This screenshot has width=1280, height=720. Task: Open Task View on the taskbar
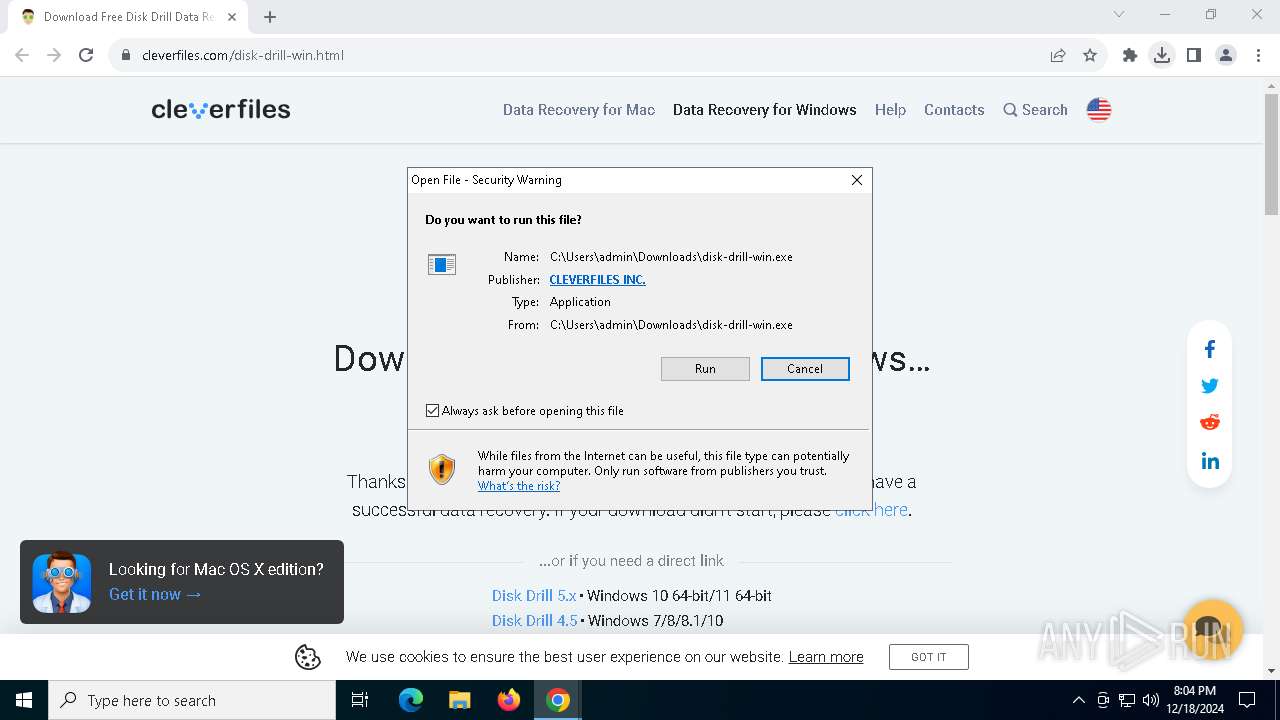(360, 700)
